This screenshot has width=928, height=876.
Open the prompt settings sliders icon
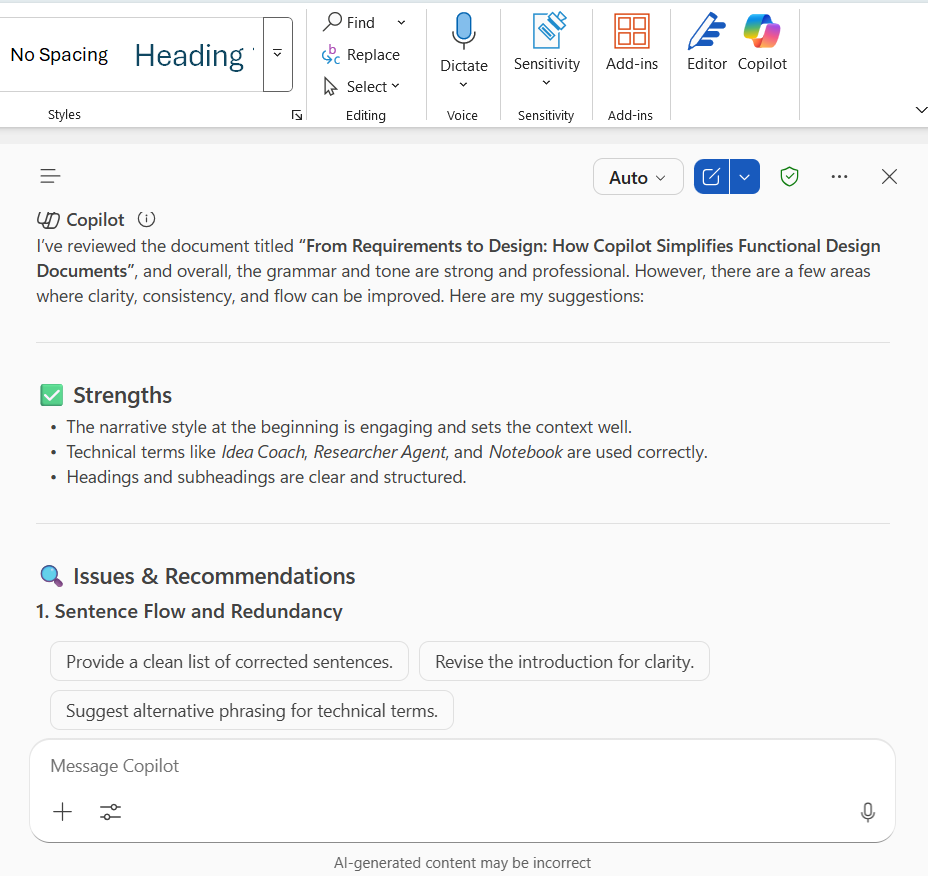coord(110,811)
